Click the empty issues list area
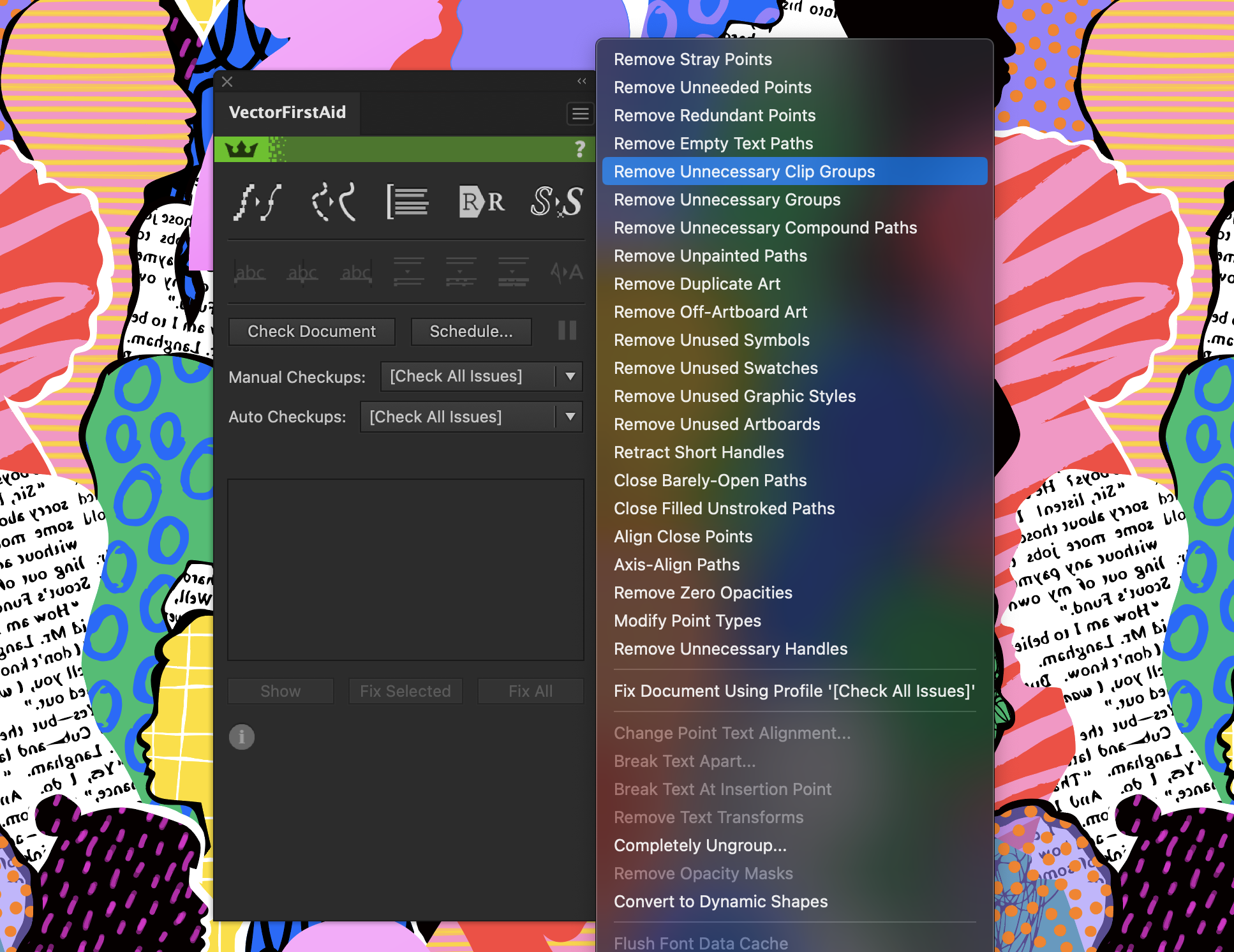The width and height of the screenshot is (1234, 952). coord(406,570)
